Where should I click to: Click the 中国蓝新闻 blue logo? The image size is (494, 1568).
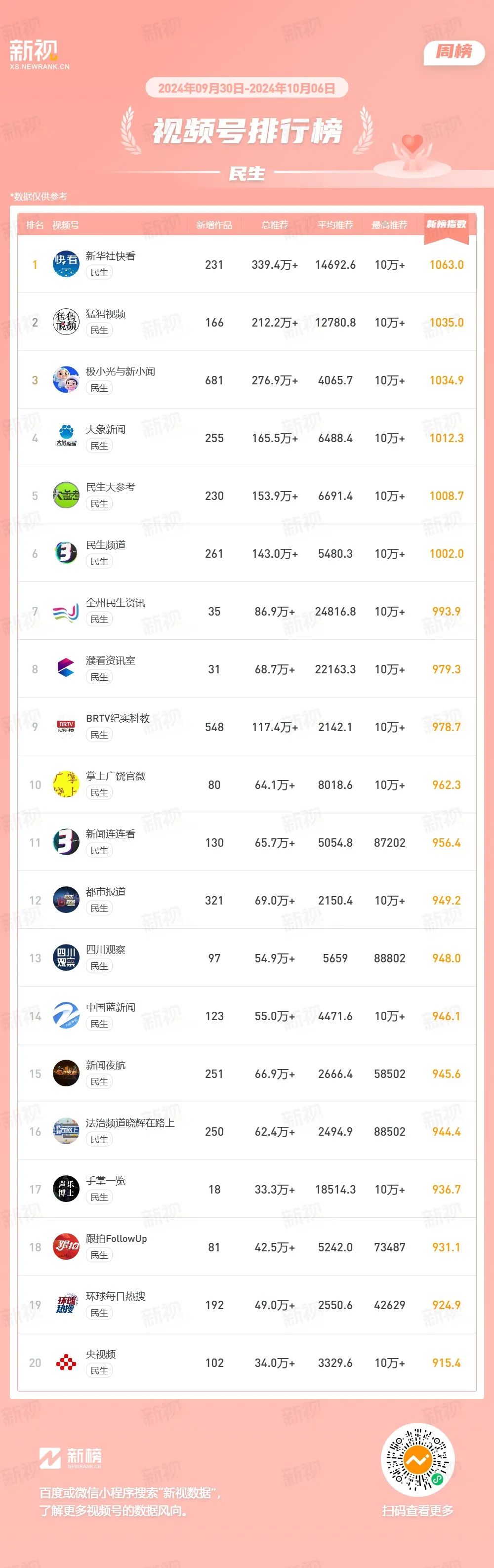tap(66, 1016)
